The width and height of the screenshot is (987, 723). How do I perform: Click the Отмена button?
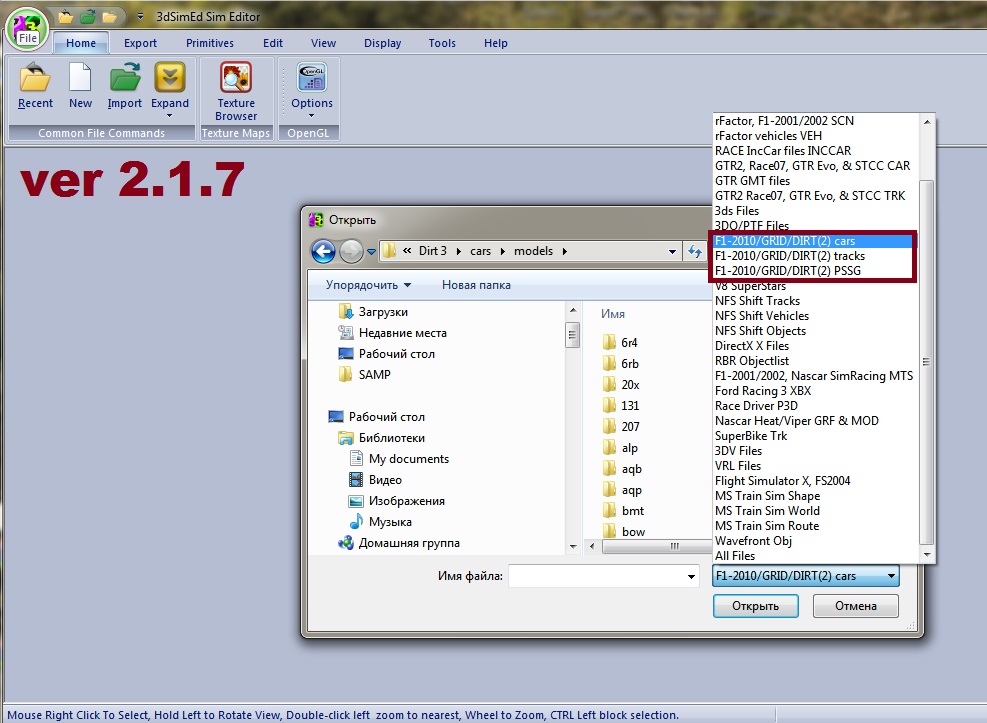(x=855, y=606)
